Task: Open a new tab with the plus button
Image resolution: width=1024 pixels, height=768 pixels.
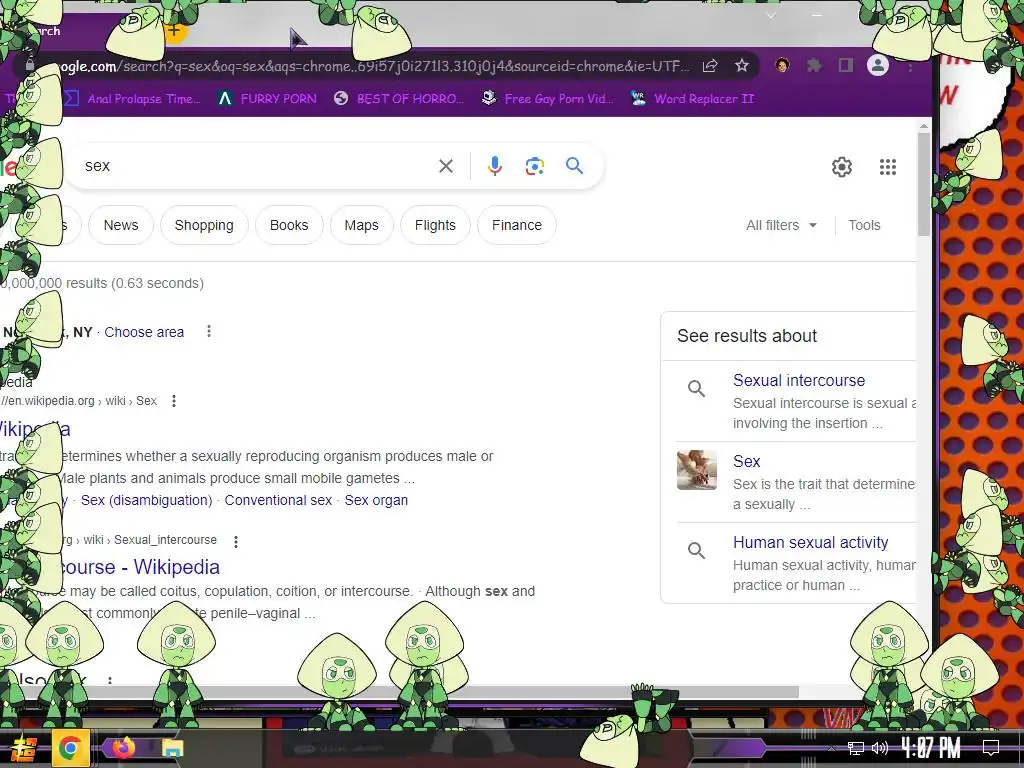Action: point(174,31)
